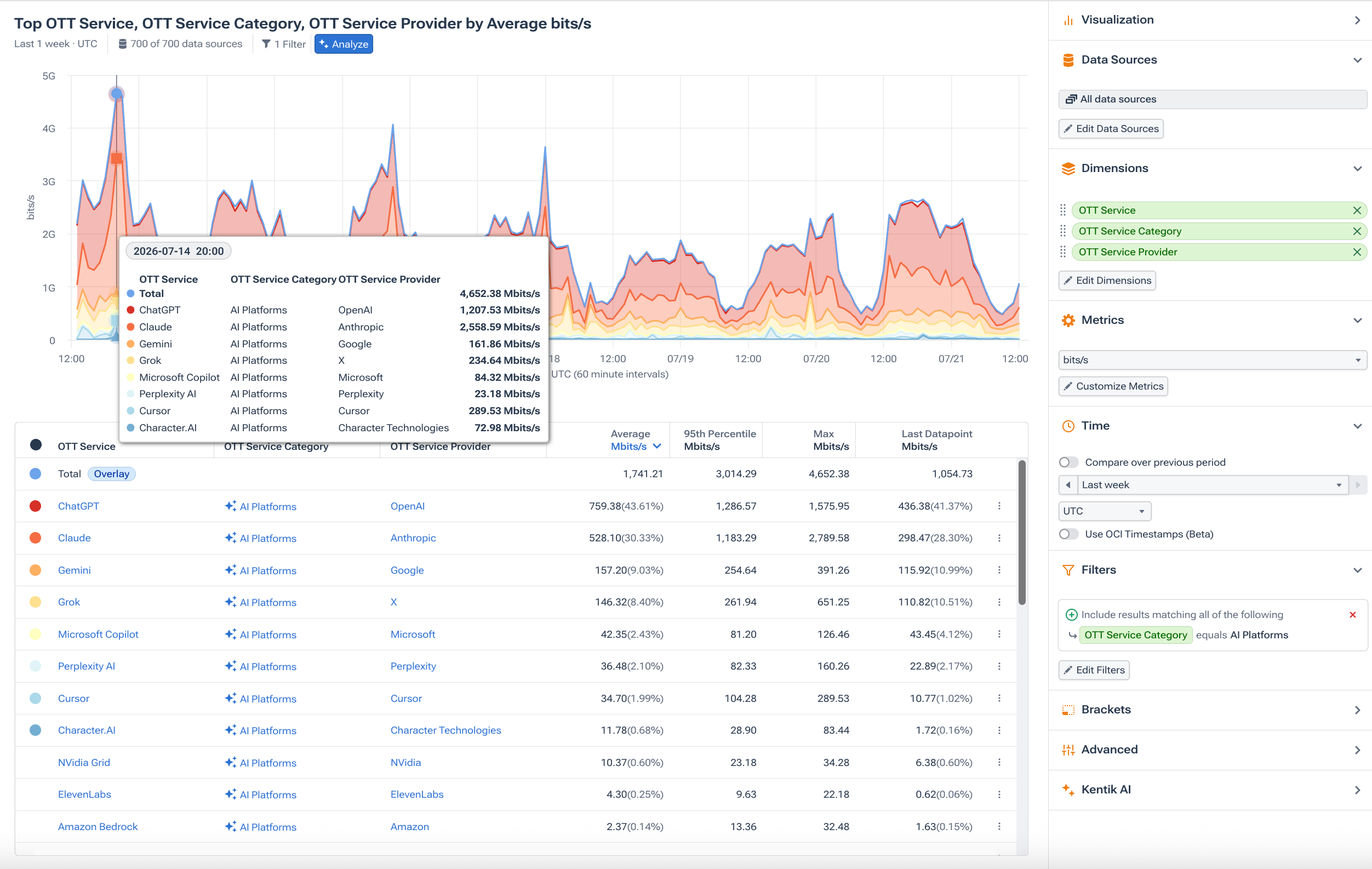Open the Amazon Bedrock row actions menu
The height and width of the screenshot is (869, 1372).
pyautogui.click(x=999, y=826)
